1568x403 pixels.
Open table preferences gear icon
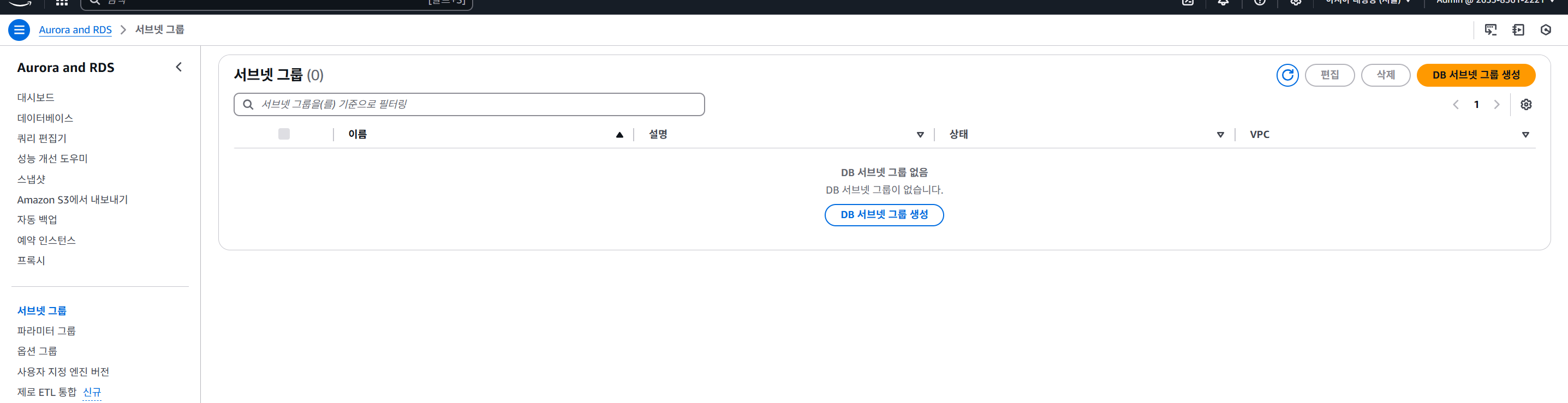(1526, 105)
